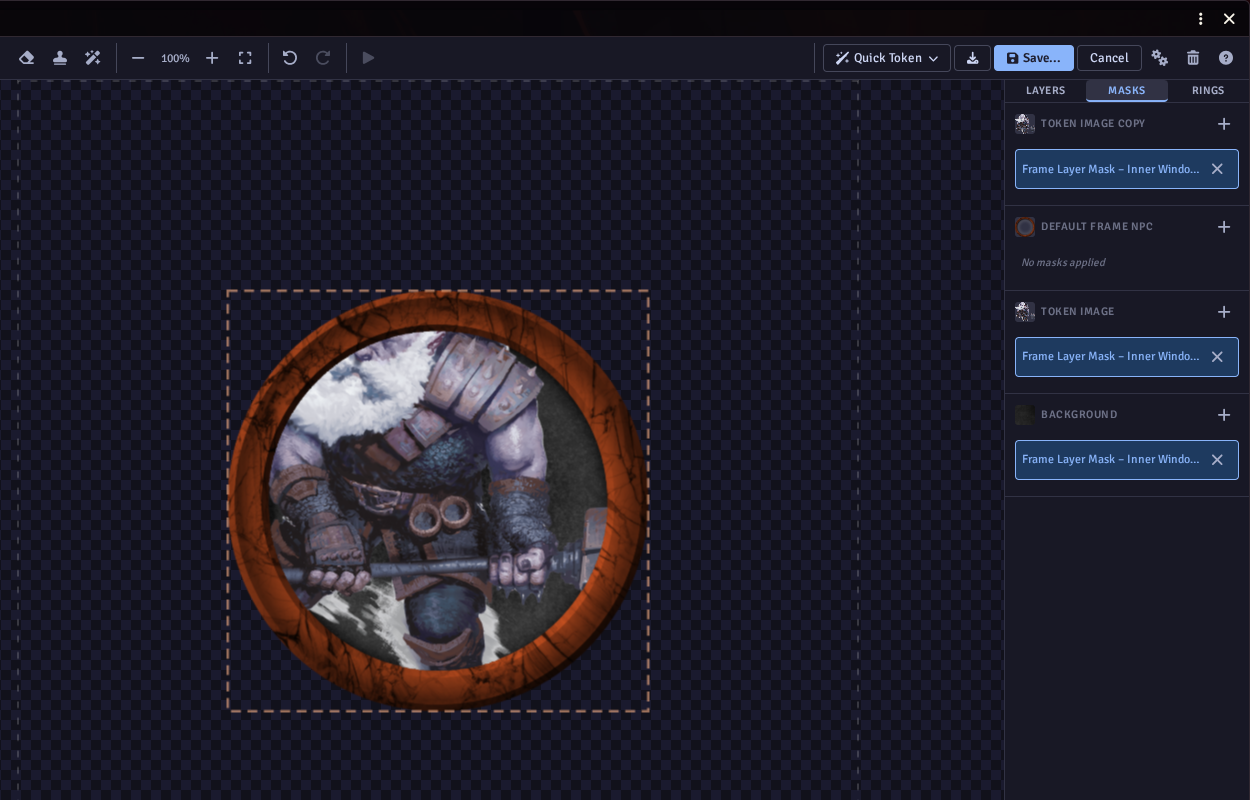
Task: Select the Magic Wand tool
Action: click(93, 58)
